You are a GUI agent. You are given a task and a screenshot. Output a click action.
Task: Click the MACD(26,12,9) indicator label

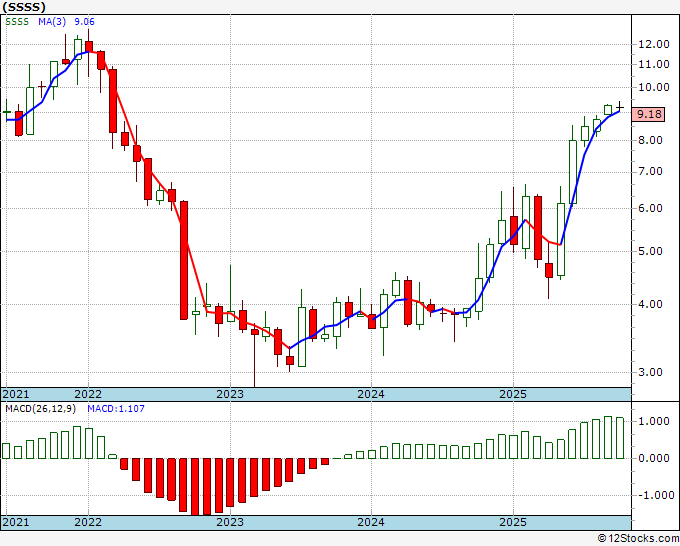click(x=40, y=409)
